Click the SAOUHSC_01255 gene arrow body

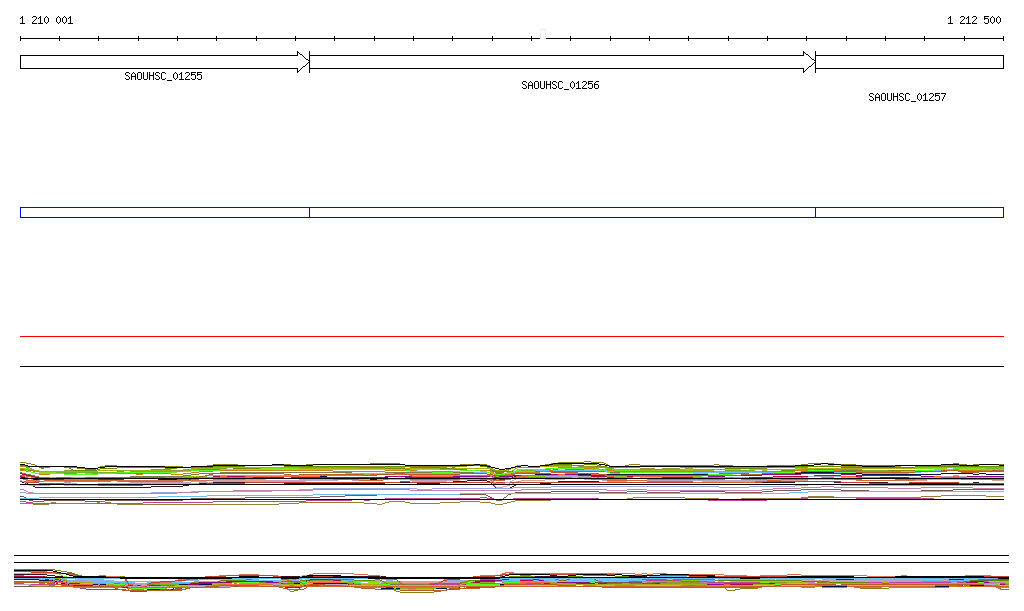click(160, 62)
